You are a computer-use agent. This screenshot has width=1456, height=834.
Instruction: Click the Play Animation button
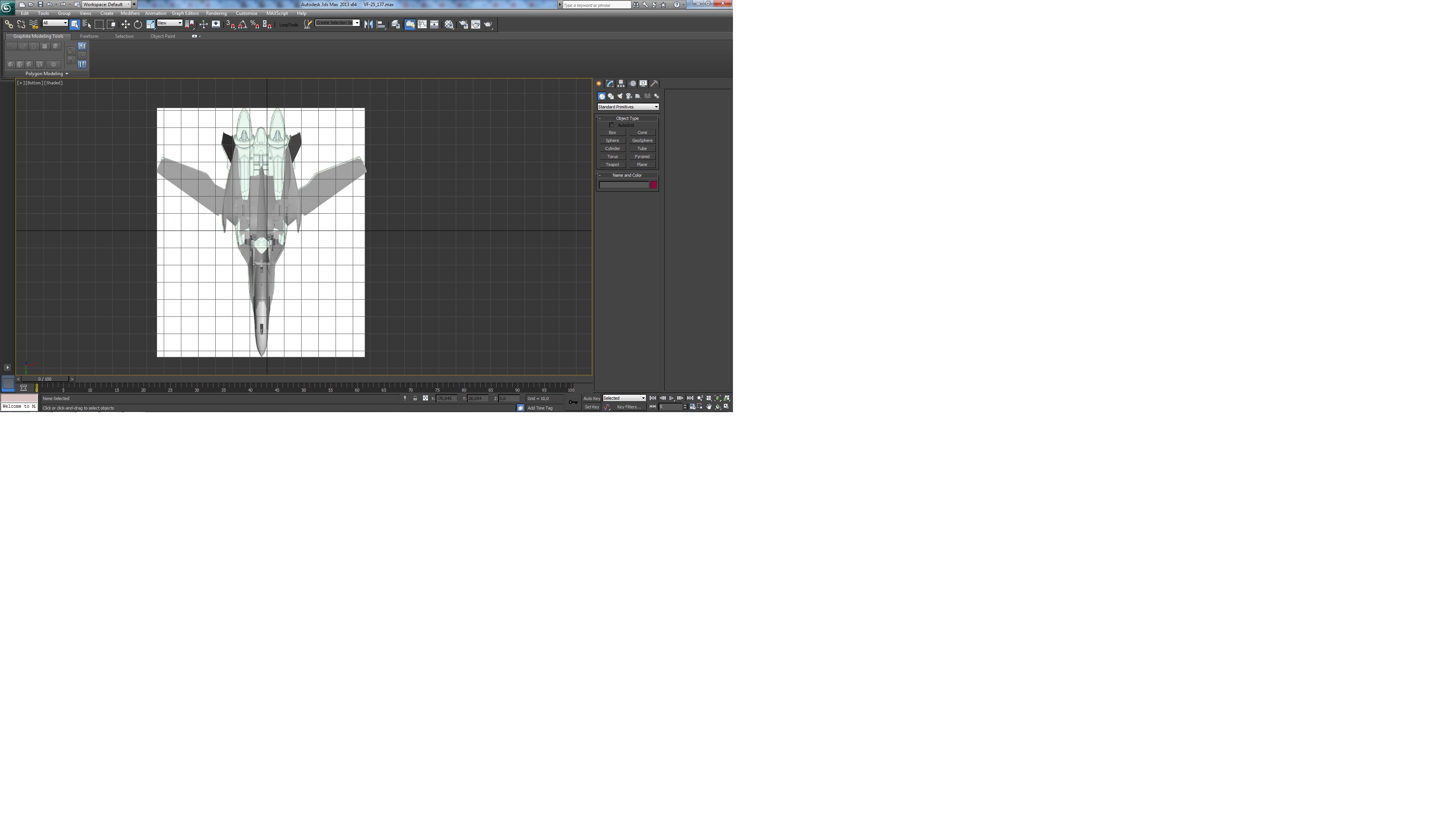tap(671, 398)
